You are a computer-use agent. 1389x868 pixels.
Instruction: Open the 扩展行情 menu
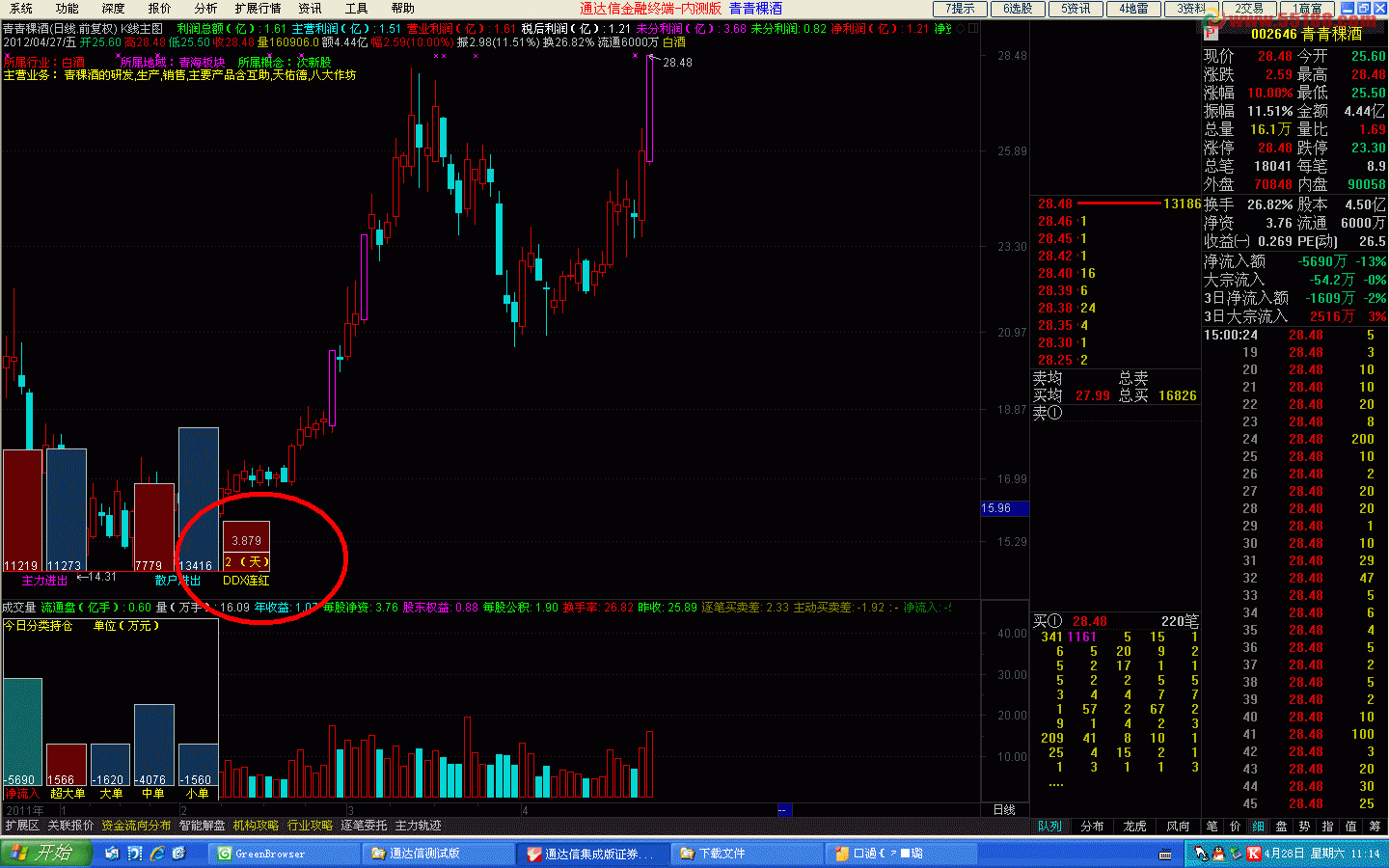tap(258, 8)
